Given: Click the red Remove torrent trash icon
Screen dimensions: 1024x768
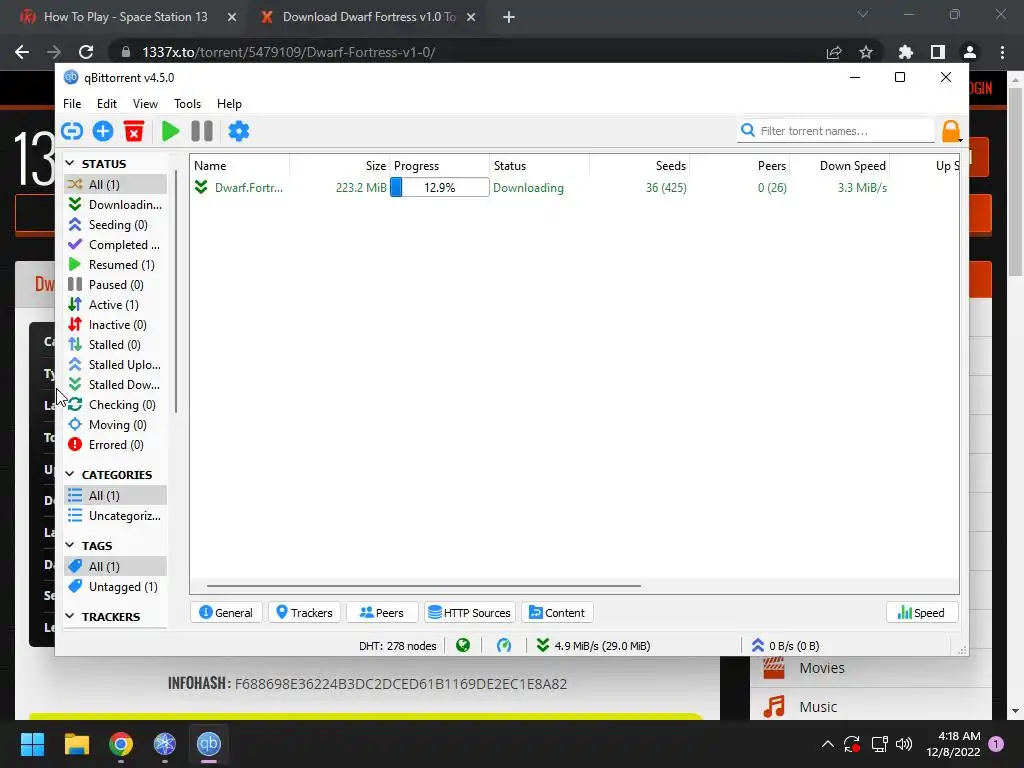Looking at the screenshot, I should pos(134,131).
